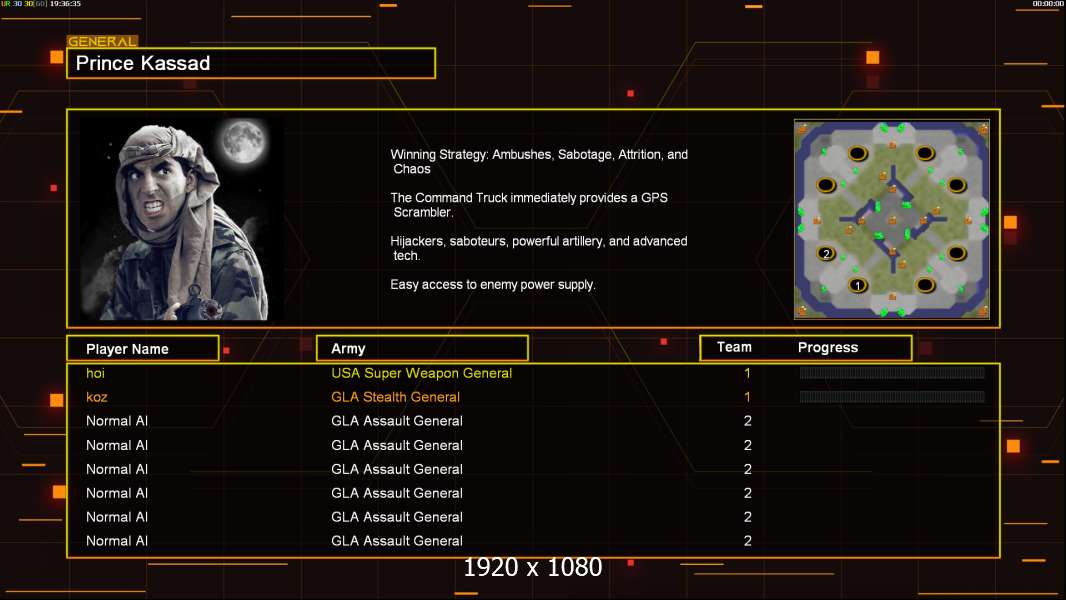The image size is (1066, 600).
Task: Select Prince Kassad's portrait image
Action: (180, 219)
